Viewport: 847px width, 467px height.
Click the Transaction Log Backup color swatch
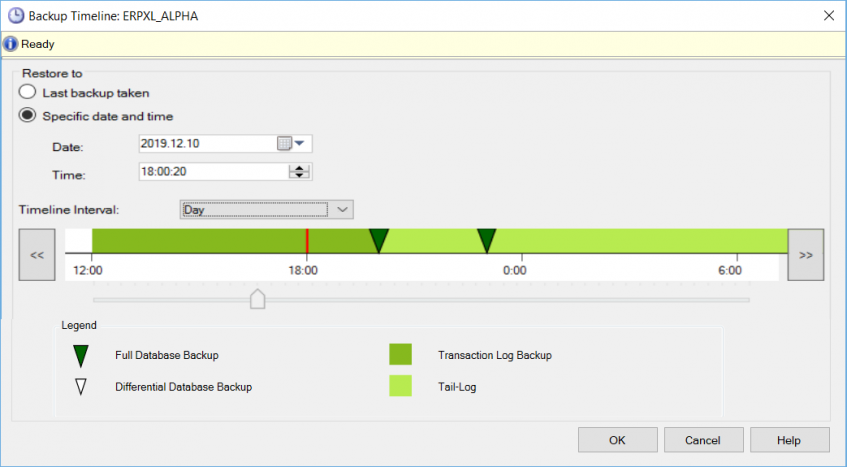(400, 355)
